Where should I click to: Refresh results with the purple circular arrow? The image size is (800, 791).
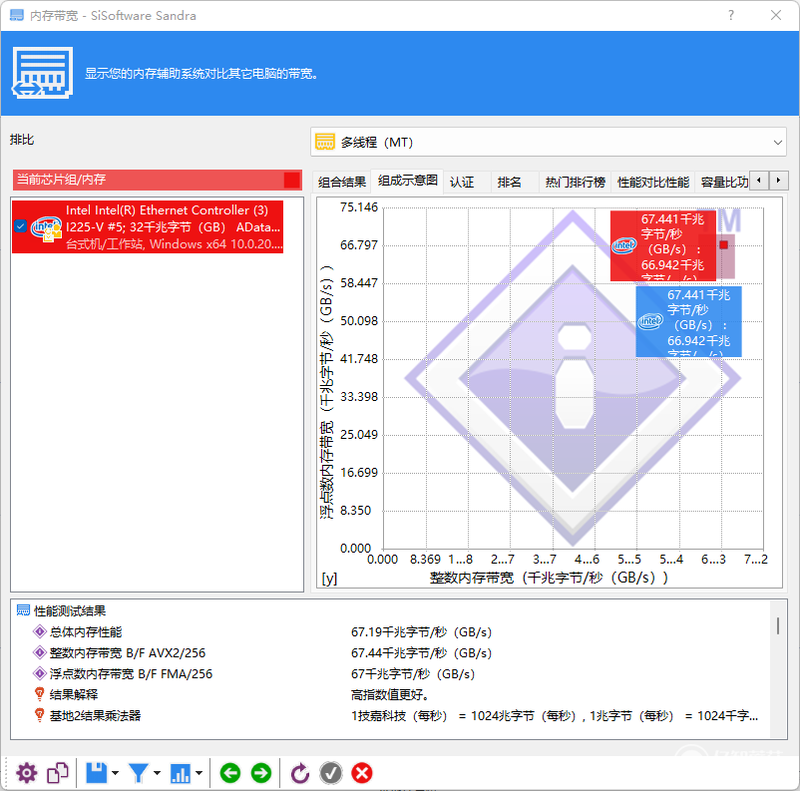click(x=300, y=773)
